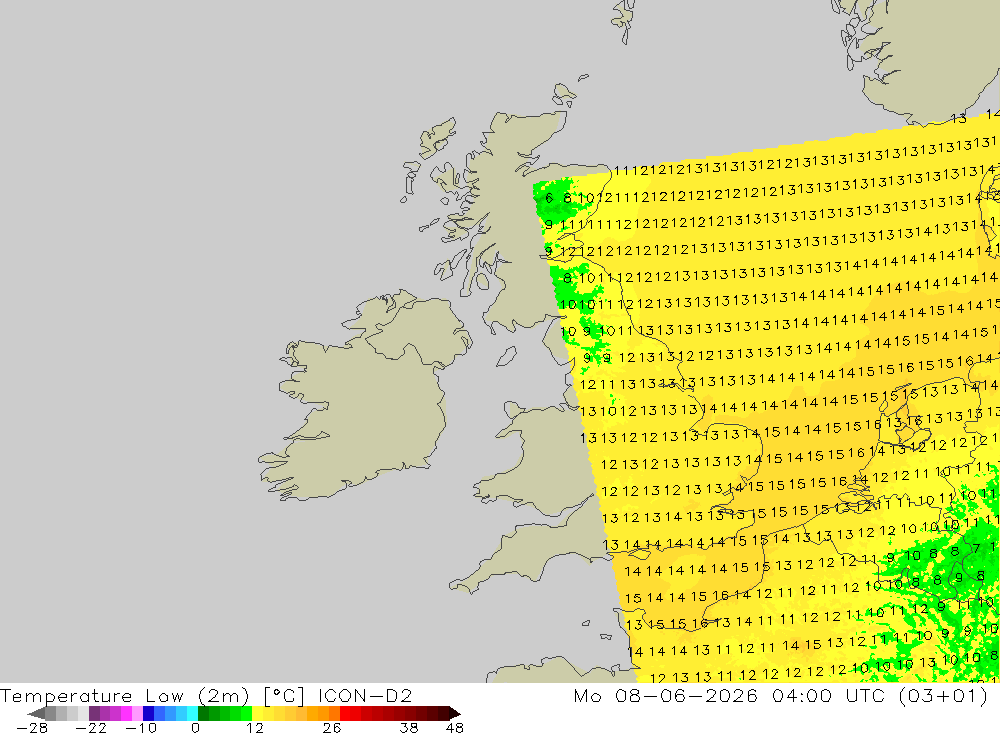The image size is (1000, 733).
Task: Click the 'ICON-D2' model name
Action: pyautogui.click(x=365, y=695)
